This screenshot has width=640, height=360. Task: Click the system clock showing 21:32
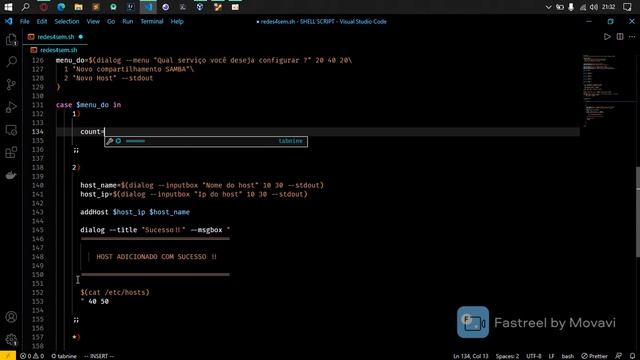coord(608,7)
